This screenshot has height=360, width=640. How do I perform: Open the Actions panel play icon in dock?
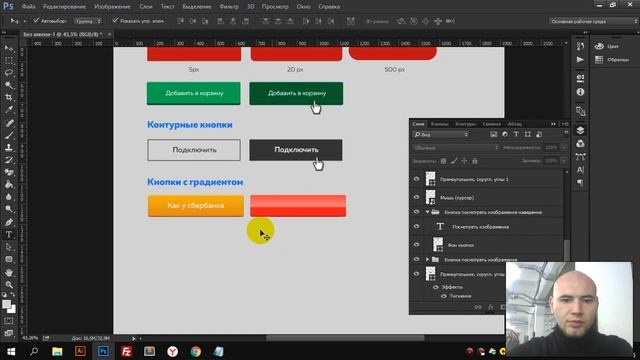point(580,60)
